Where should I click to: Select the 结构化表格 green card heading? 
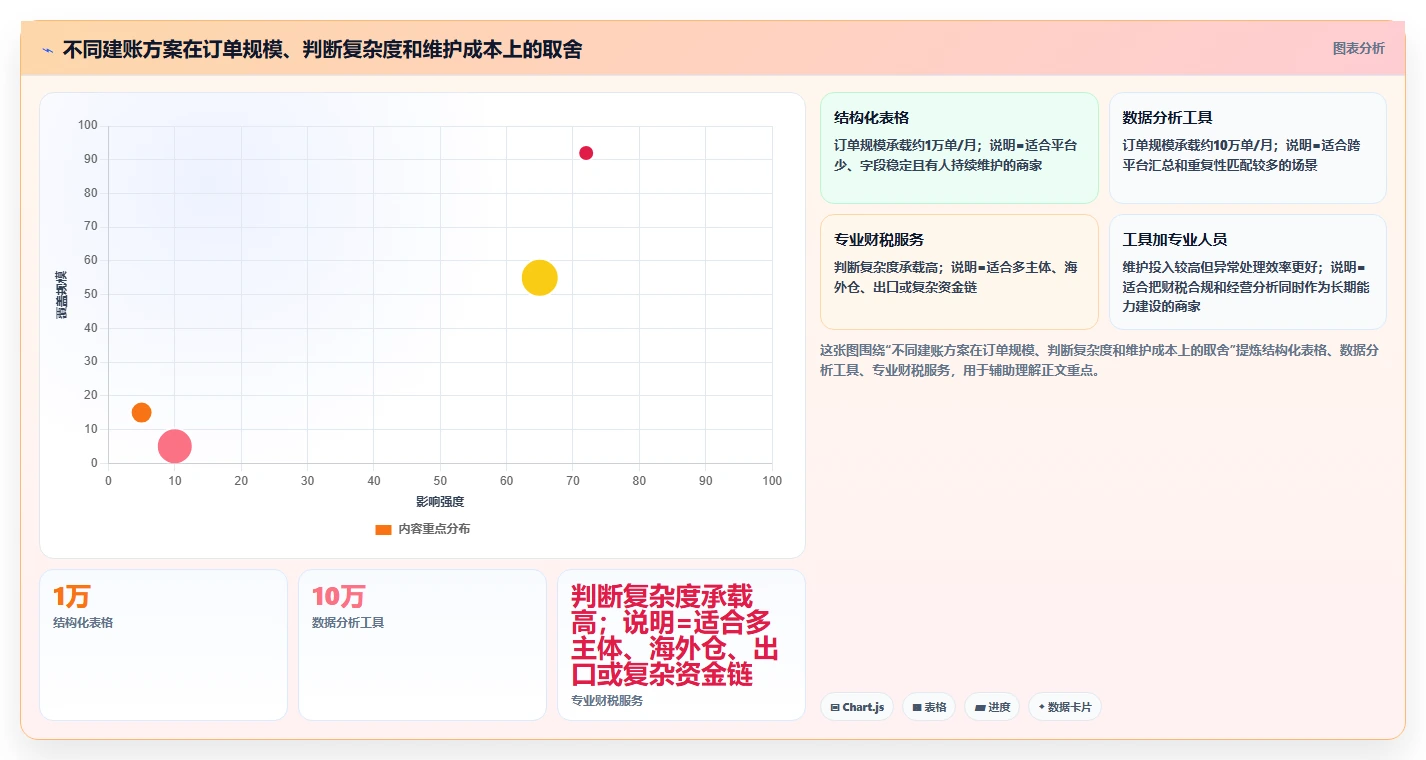[x=871, y=117]
